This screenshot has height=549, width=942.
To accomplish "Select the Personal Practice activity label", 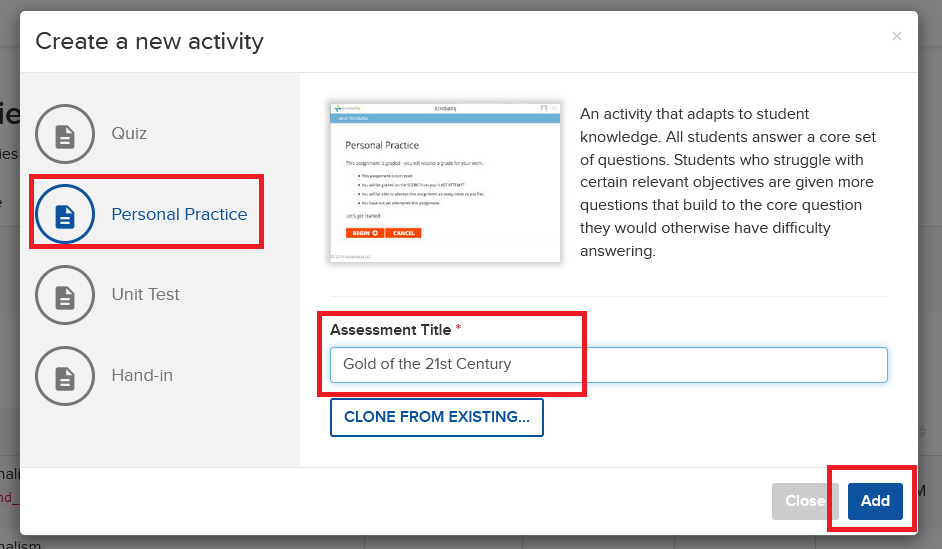I will [179, 214].
